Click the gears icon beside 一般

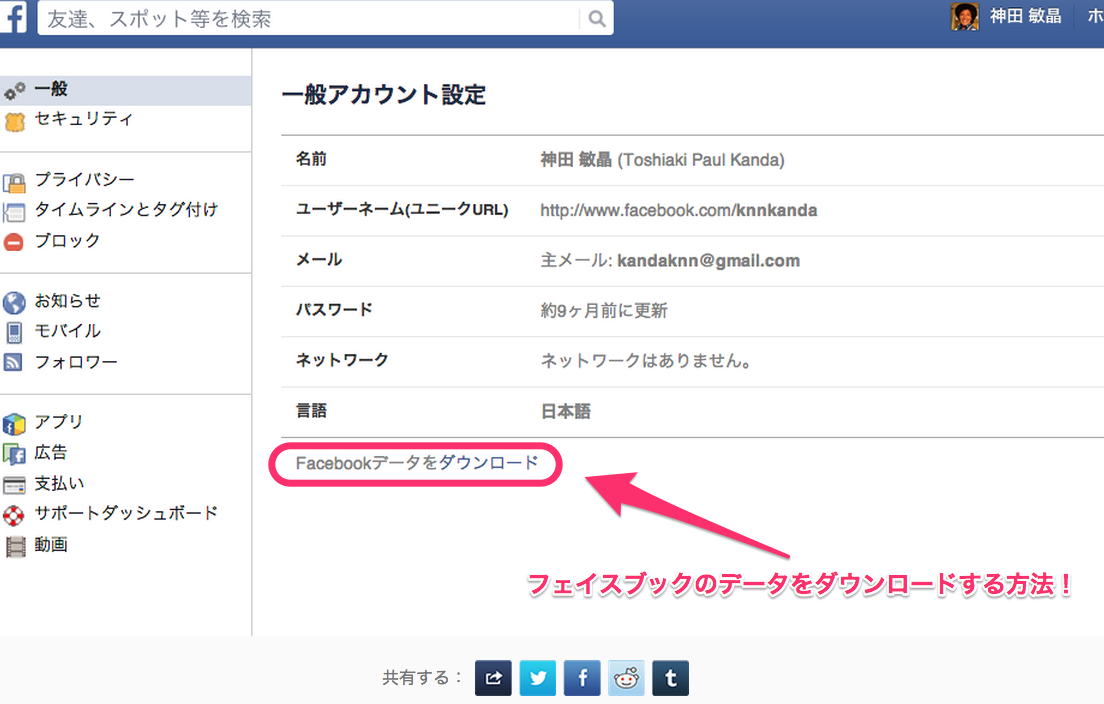click(14, 91)
